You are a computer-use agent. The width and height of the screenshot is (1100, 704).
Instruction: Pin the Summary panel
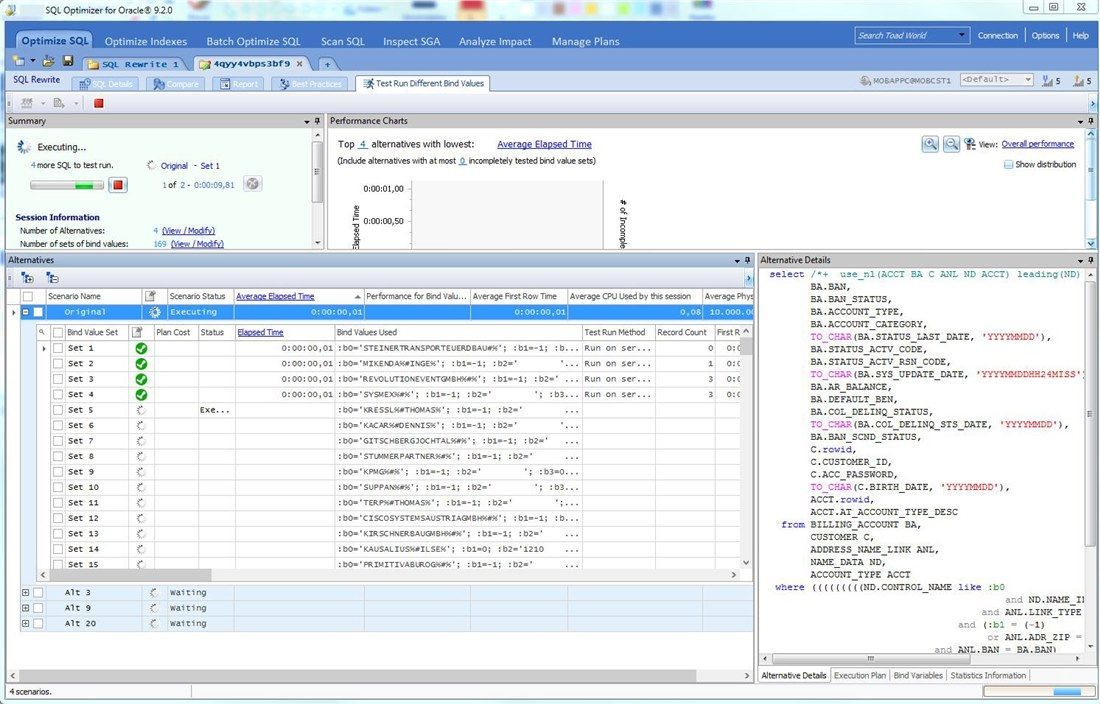318,121
